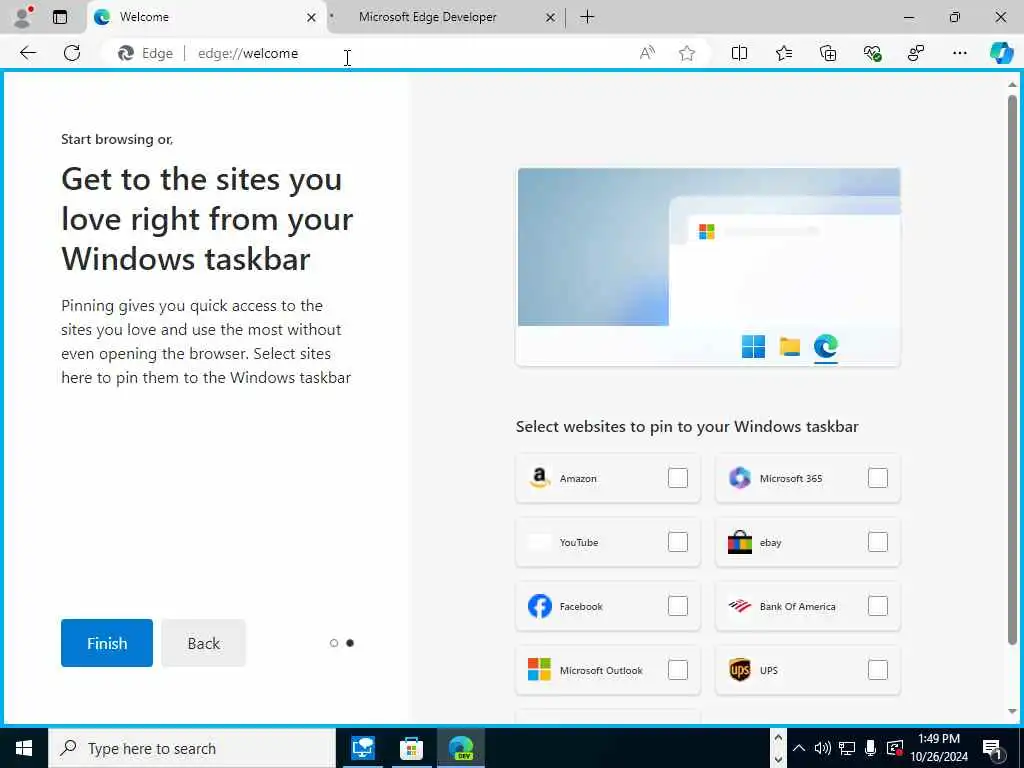Show hidden system tray icons chevron
This screenshot has width=1024, height=768.
[799, 748]
